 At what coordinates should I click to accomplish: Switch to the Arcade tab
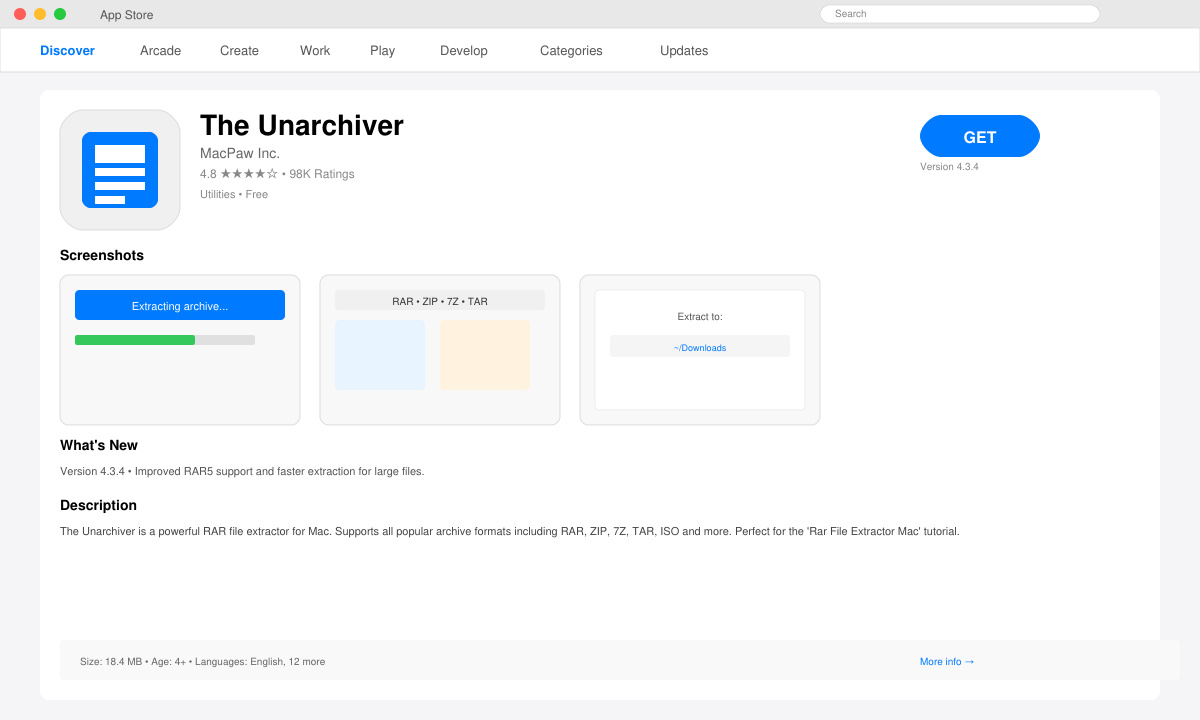click(x=160, y=51)
